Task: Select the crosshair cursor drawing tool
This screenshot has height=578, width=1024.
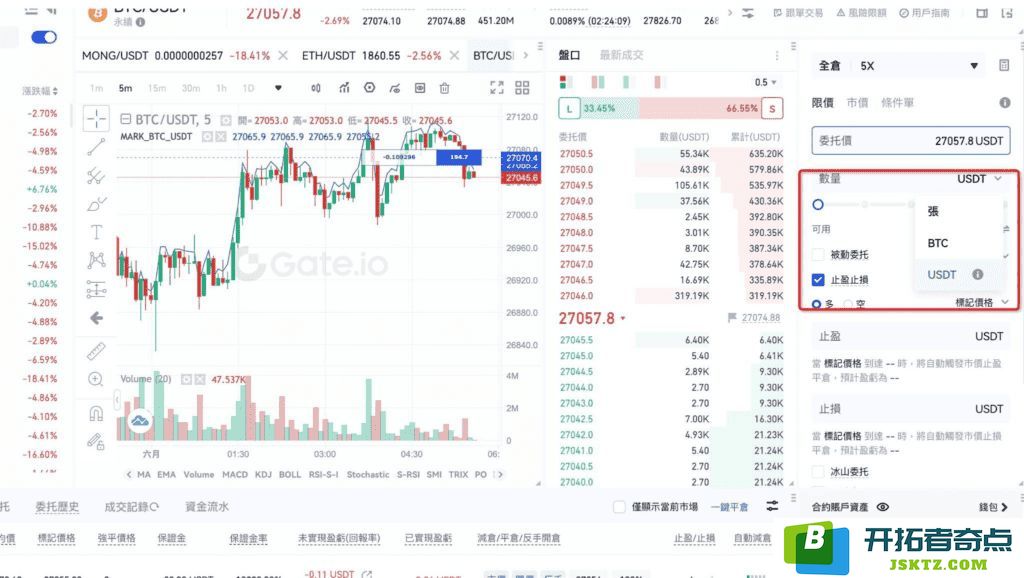Action: [96, 118]
